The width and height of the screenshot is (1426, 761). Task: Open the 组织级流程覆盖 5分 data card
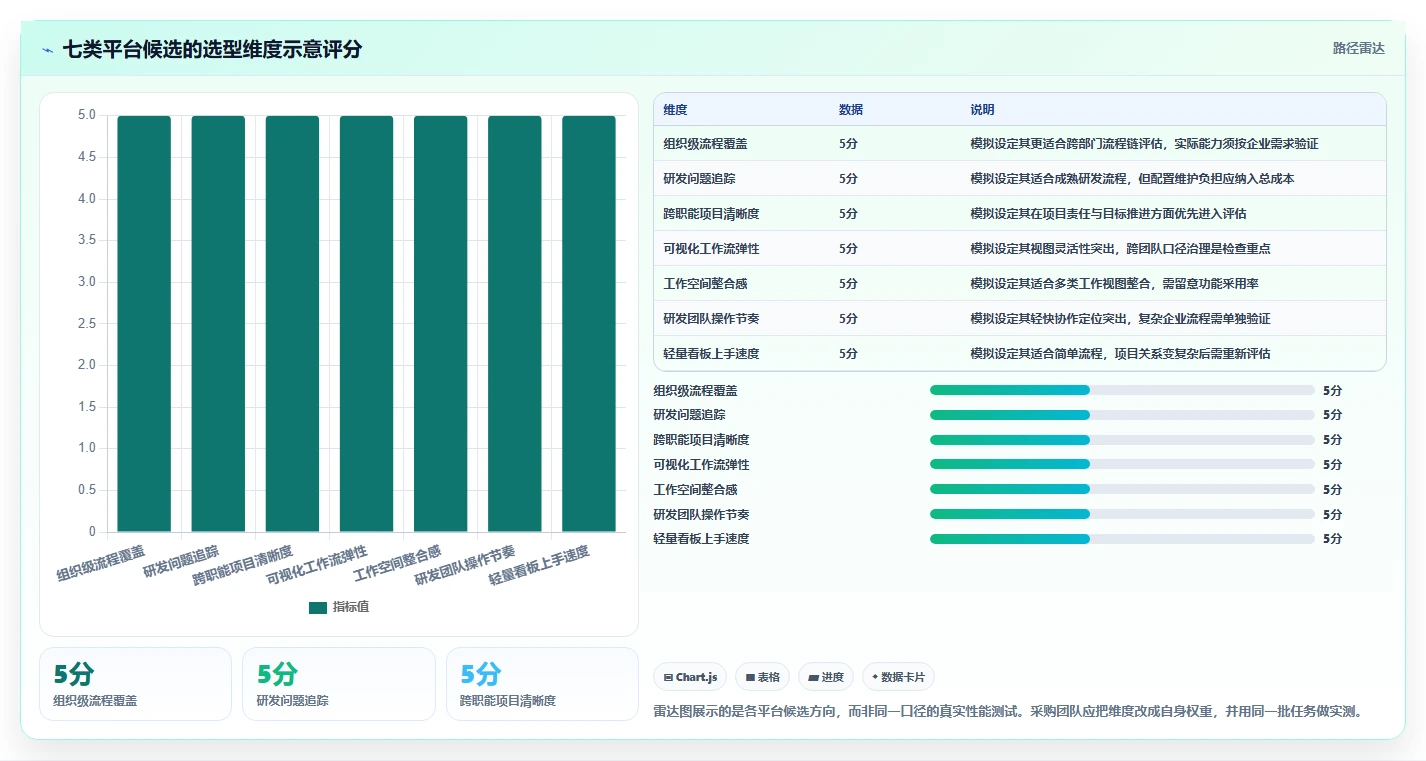135,684
